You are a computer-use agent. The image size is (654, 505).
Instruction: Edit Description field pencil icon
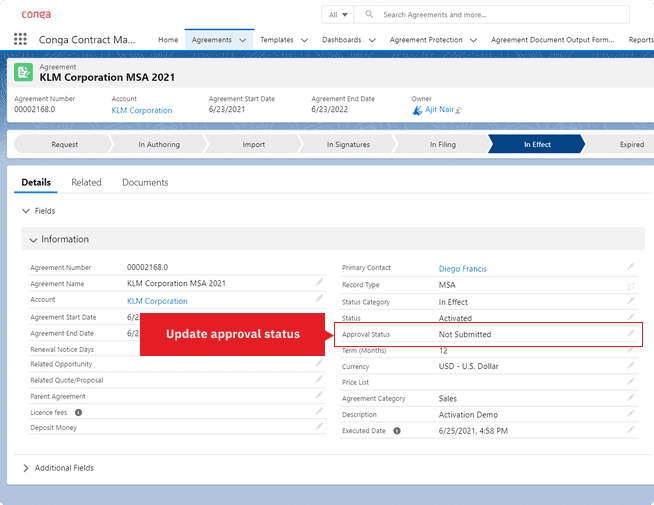point(631,414)
